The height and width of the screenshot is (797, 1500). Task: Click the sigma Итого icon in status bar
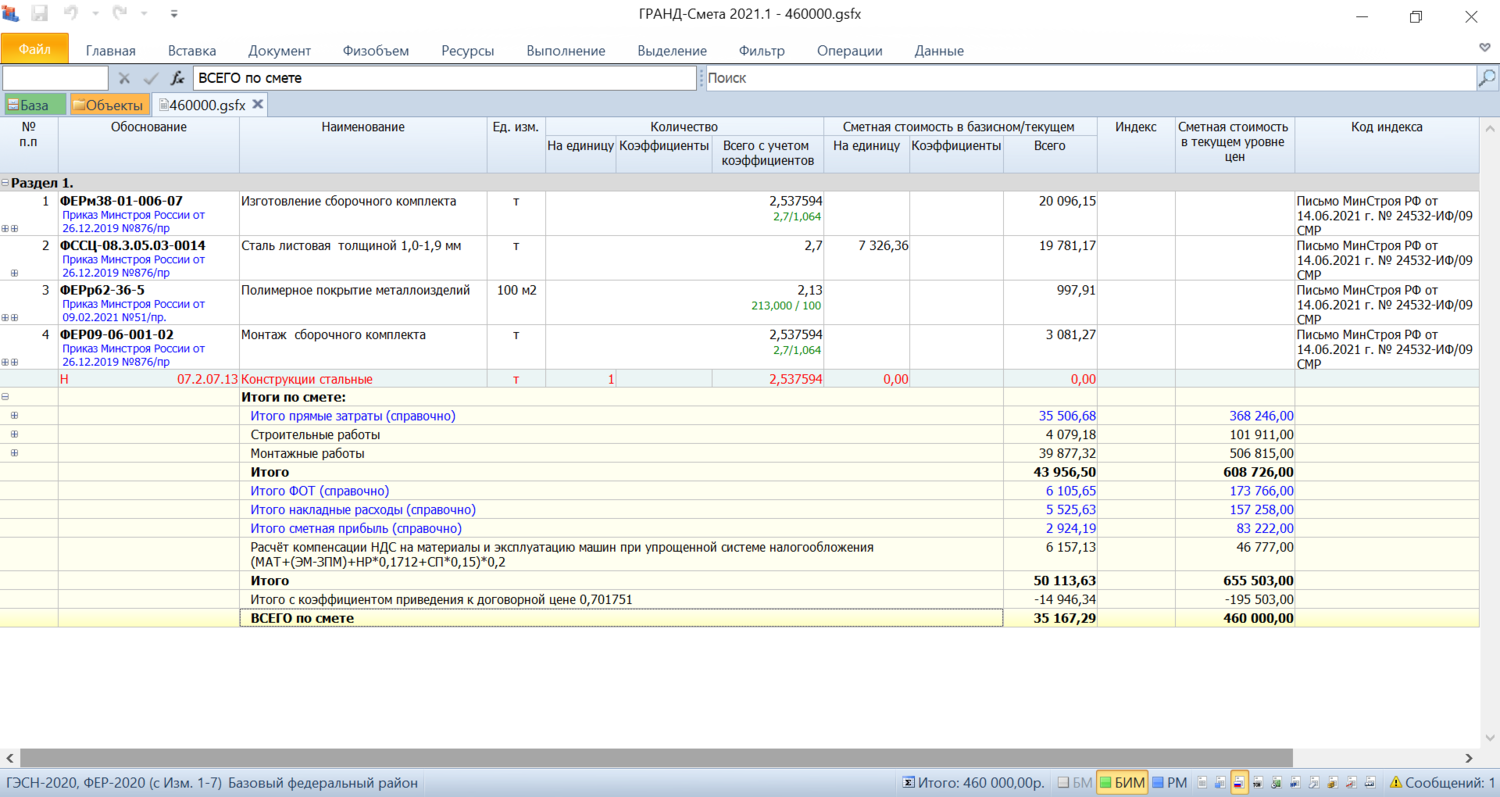tap(908, 783)
